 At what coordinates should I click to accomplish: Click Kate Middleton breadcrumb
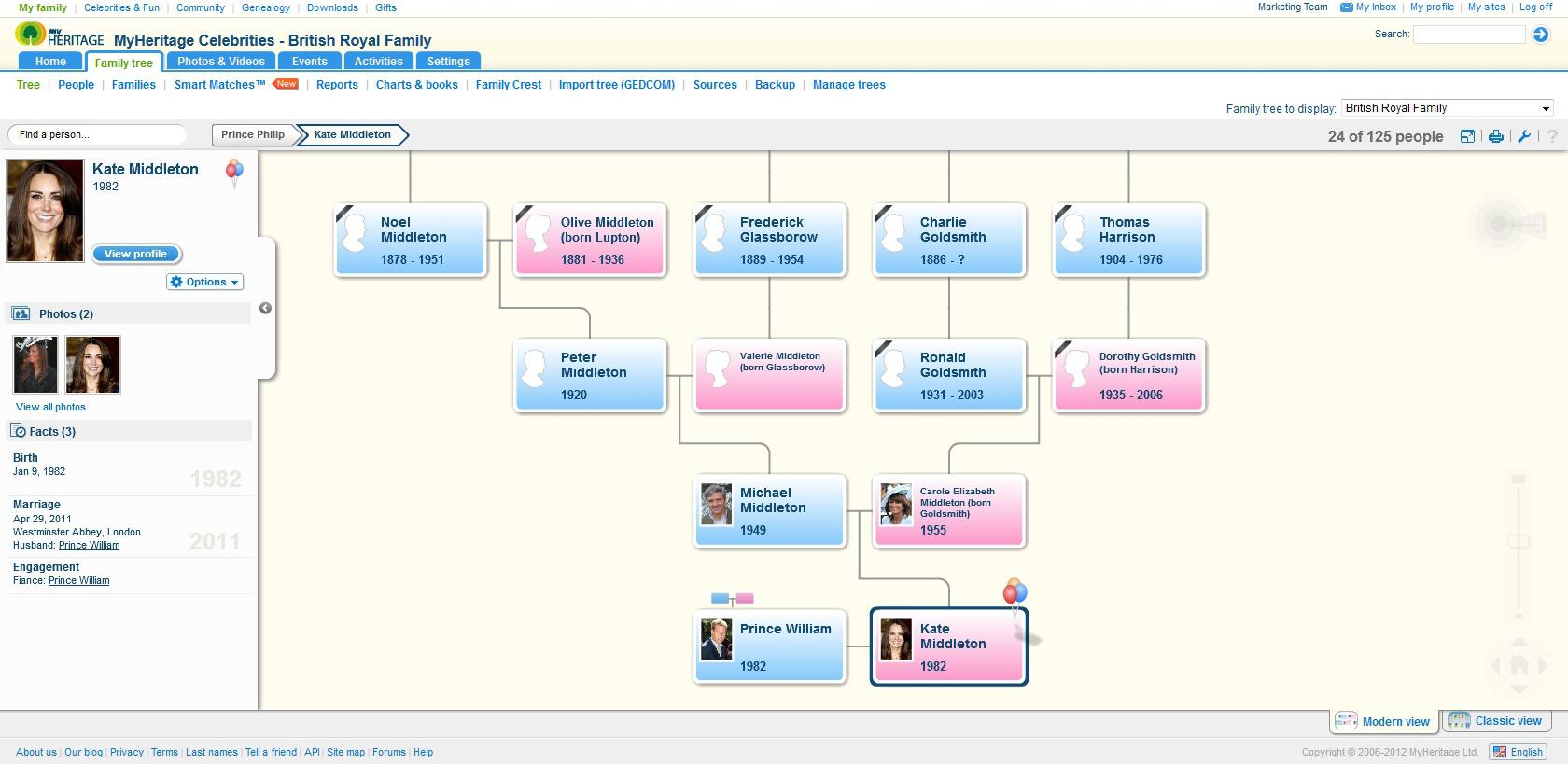(353, 134)
